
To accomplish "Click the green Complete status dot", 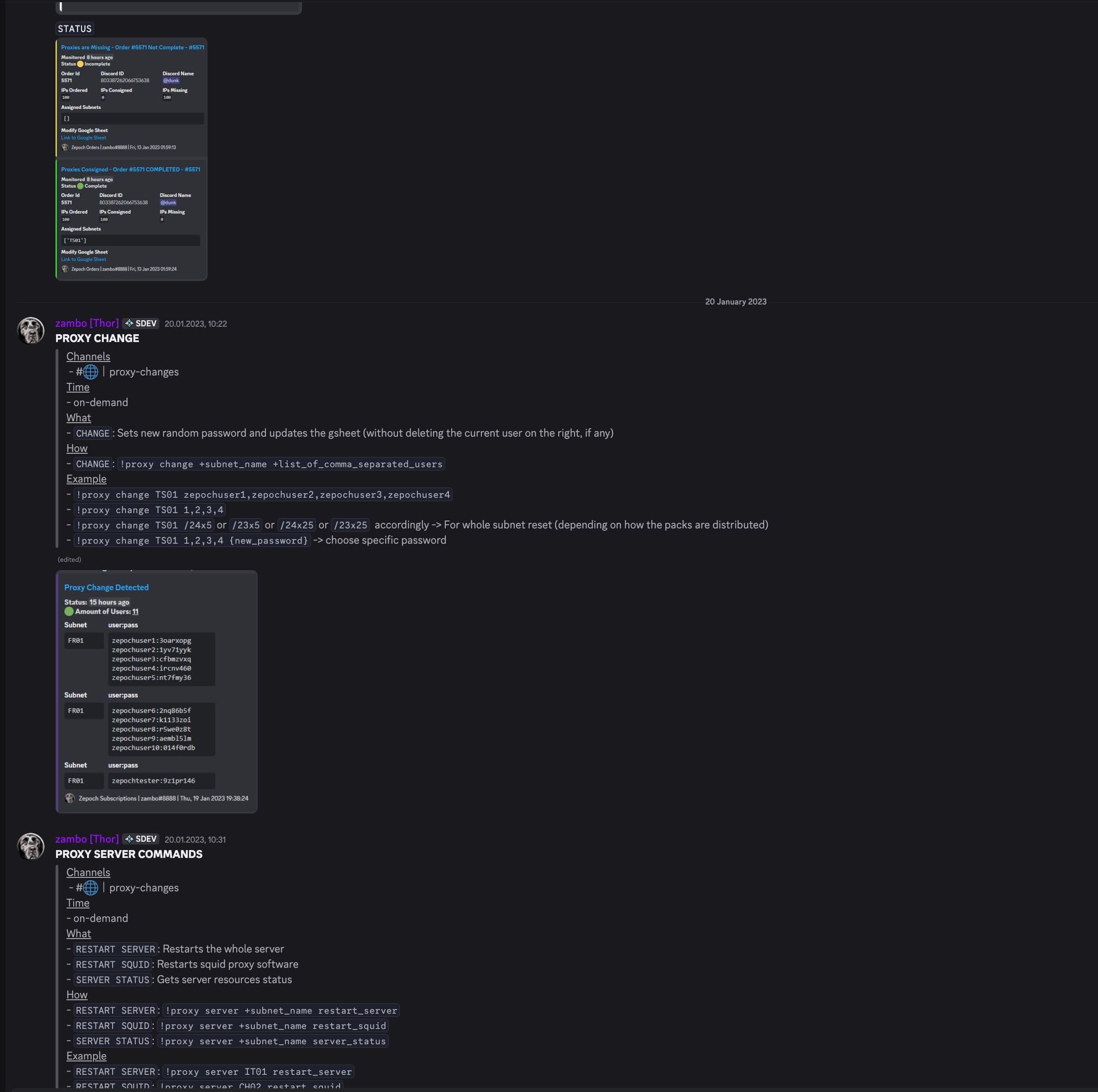I will click(81, 186).
